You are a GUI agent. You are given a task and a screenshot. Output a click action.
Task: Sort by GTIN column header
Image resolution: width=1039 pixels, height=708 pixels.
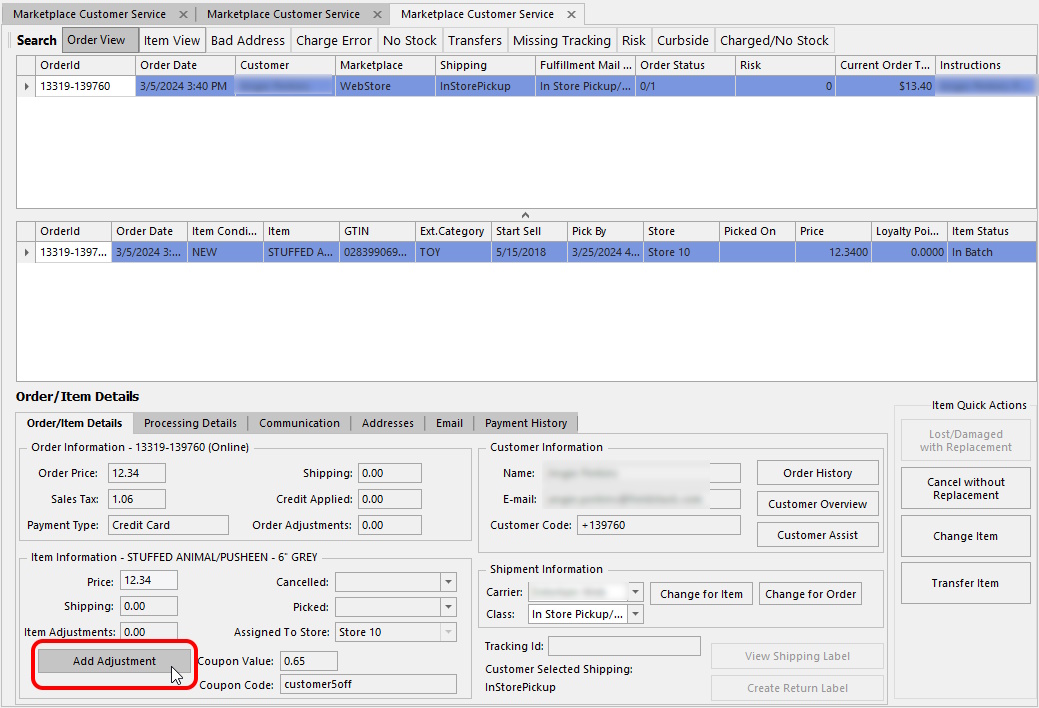pyautogui.click(x=377, y=231)
